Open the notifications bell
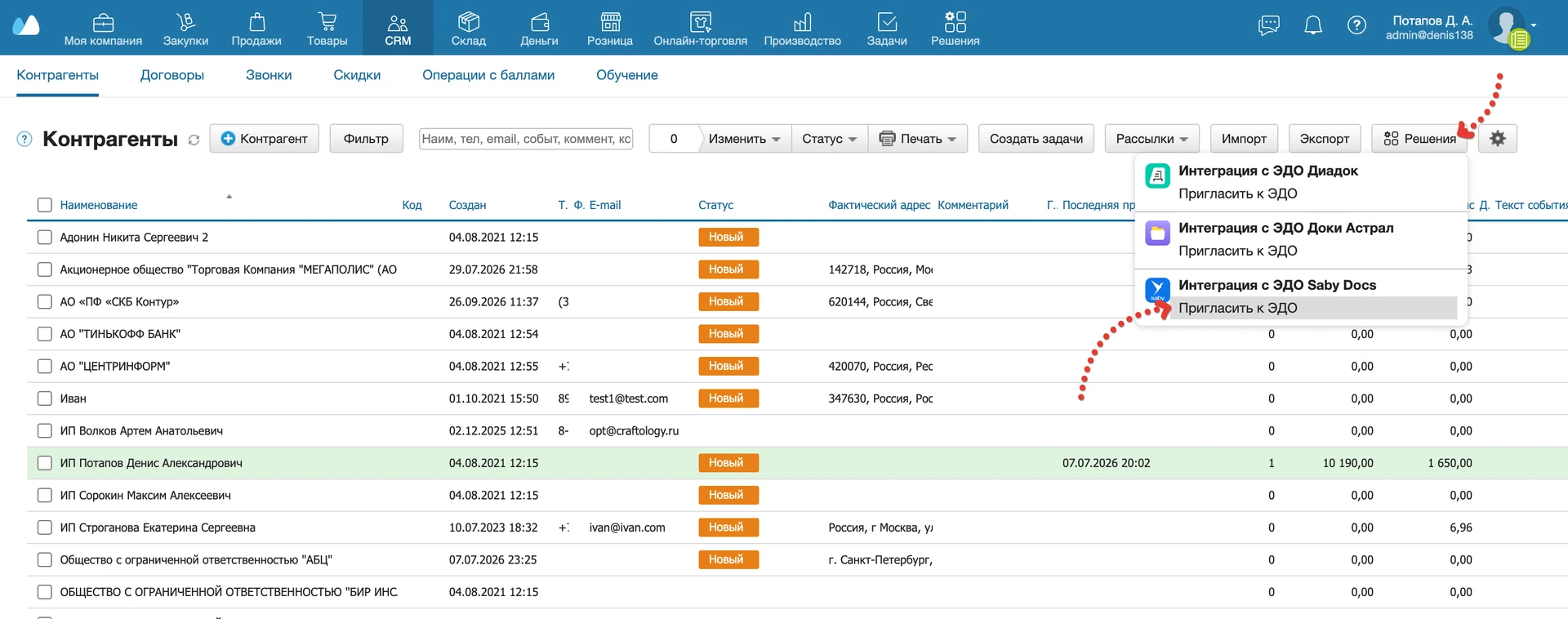This screenshot has width=1568, height=619. 1313,25
